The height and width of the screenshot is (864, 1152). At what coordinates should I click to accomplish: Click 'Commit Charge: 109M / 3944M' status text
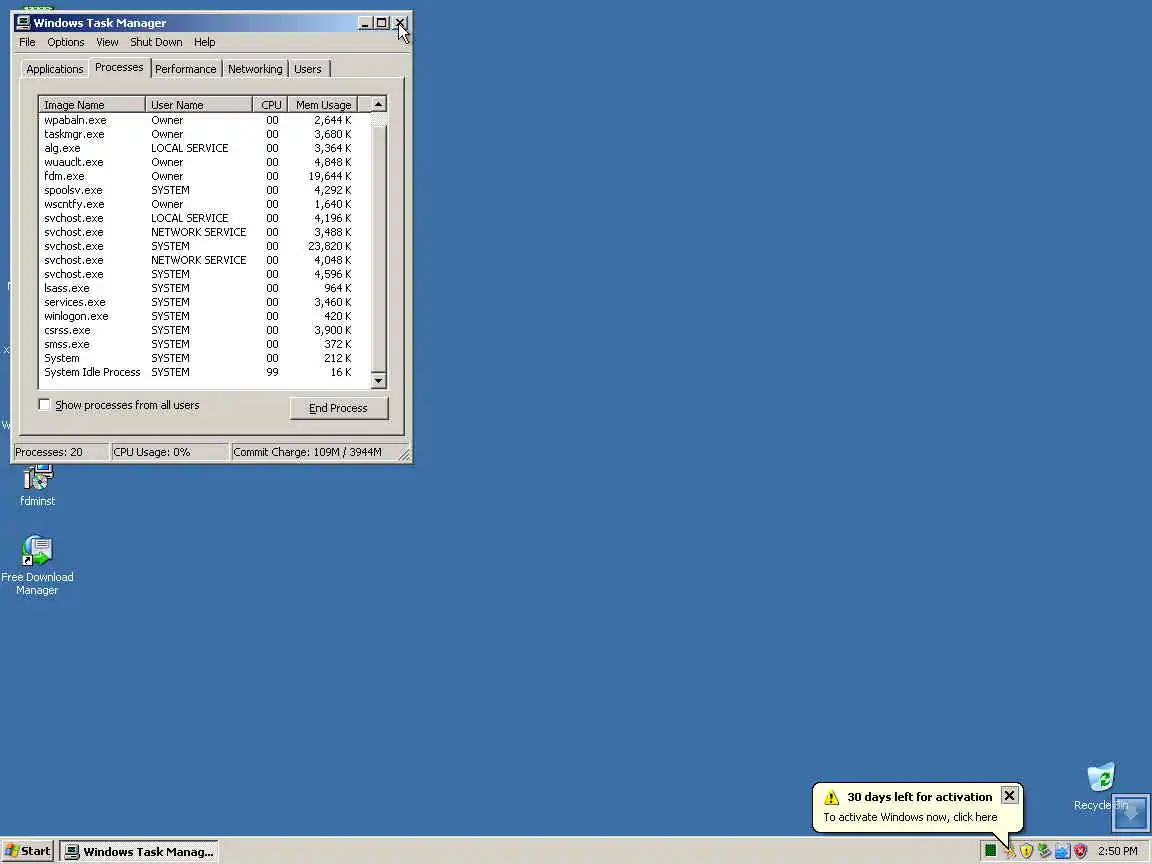coord(307,452)
